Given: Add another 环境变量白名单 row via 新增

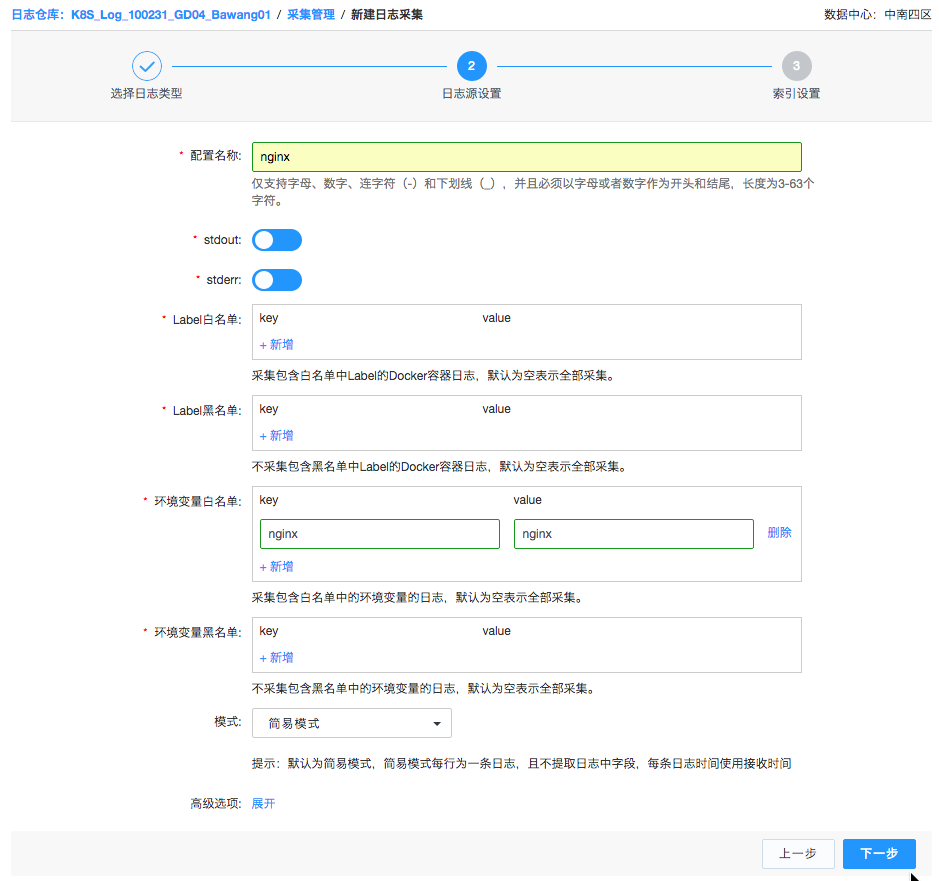Looking at the screenshot, I should 276,566.
